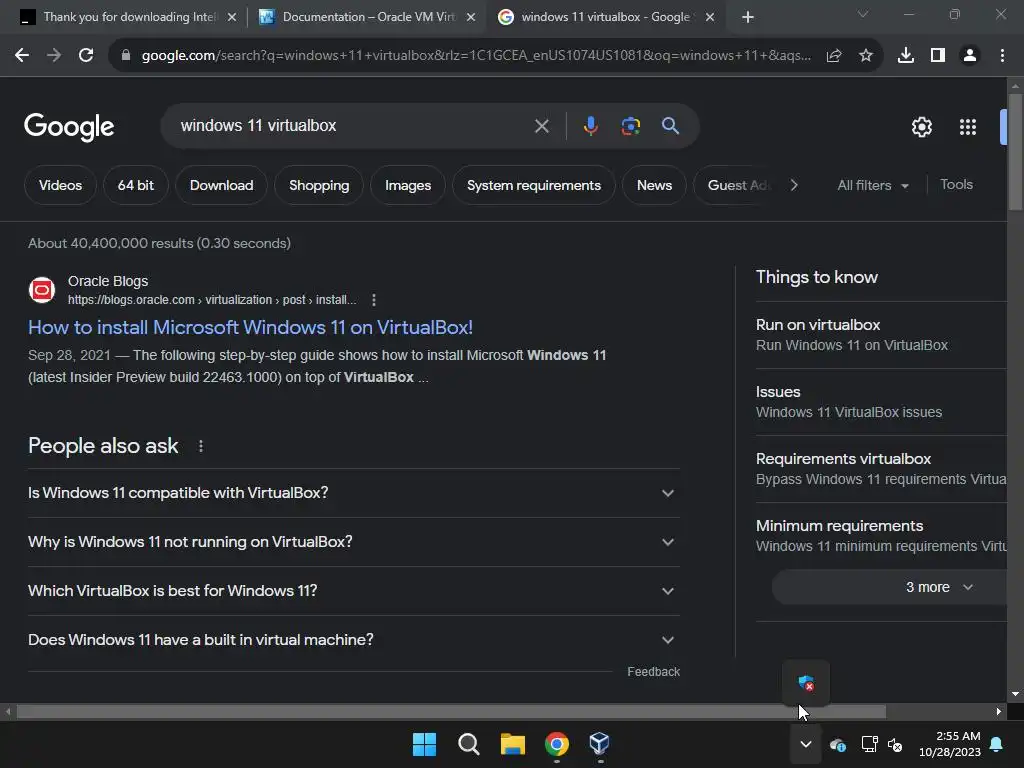1024x768 pixels.
Task: Bookmark this page with the star icon
Action: 866,56
